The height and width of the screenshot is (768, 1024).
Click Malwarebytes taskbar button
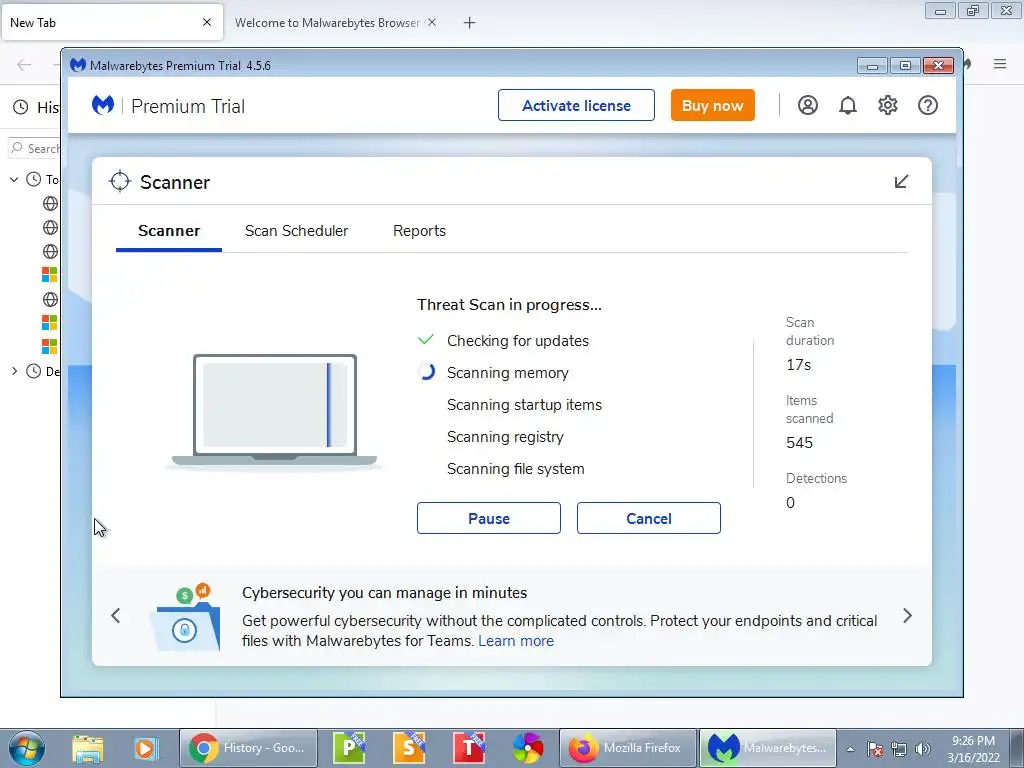[x=768, y=748]
